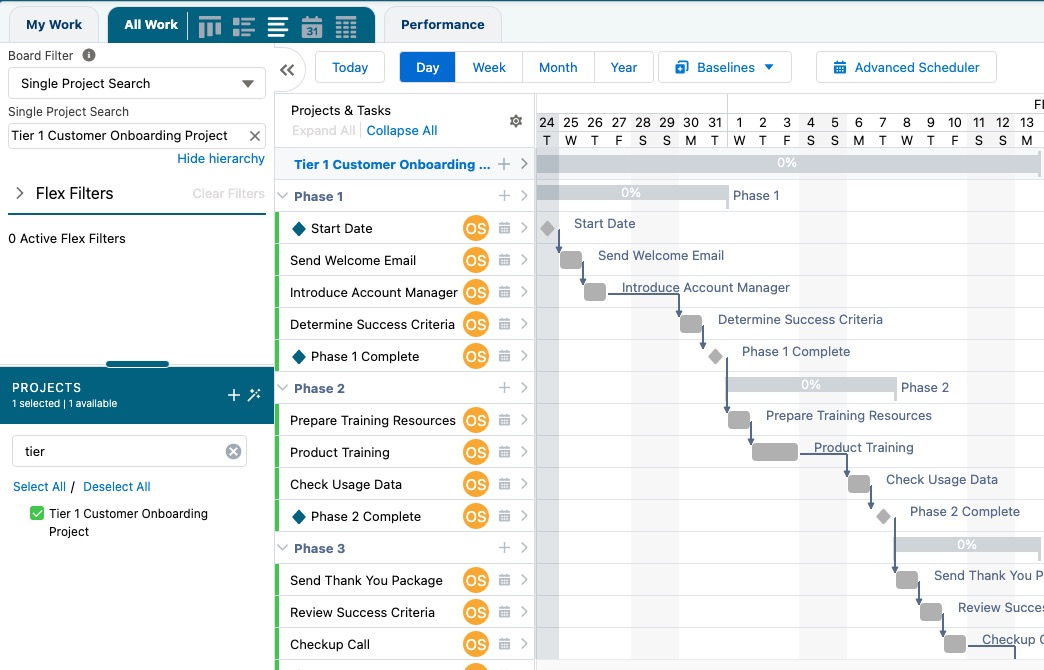Select Send Welcome Email bar in Gantt
This screenshot has width=1044, height=670.
(571, 260)
